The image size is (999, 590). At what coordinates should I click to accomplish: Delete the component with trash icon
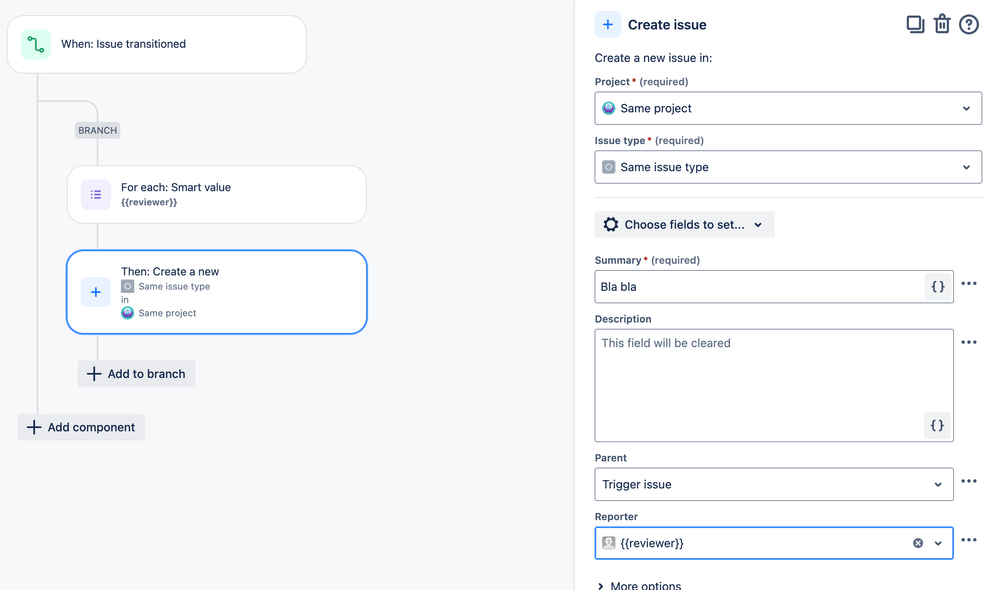942,24
